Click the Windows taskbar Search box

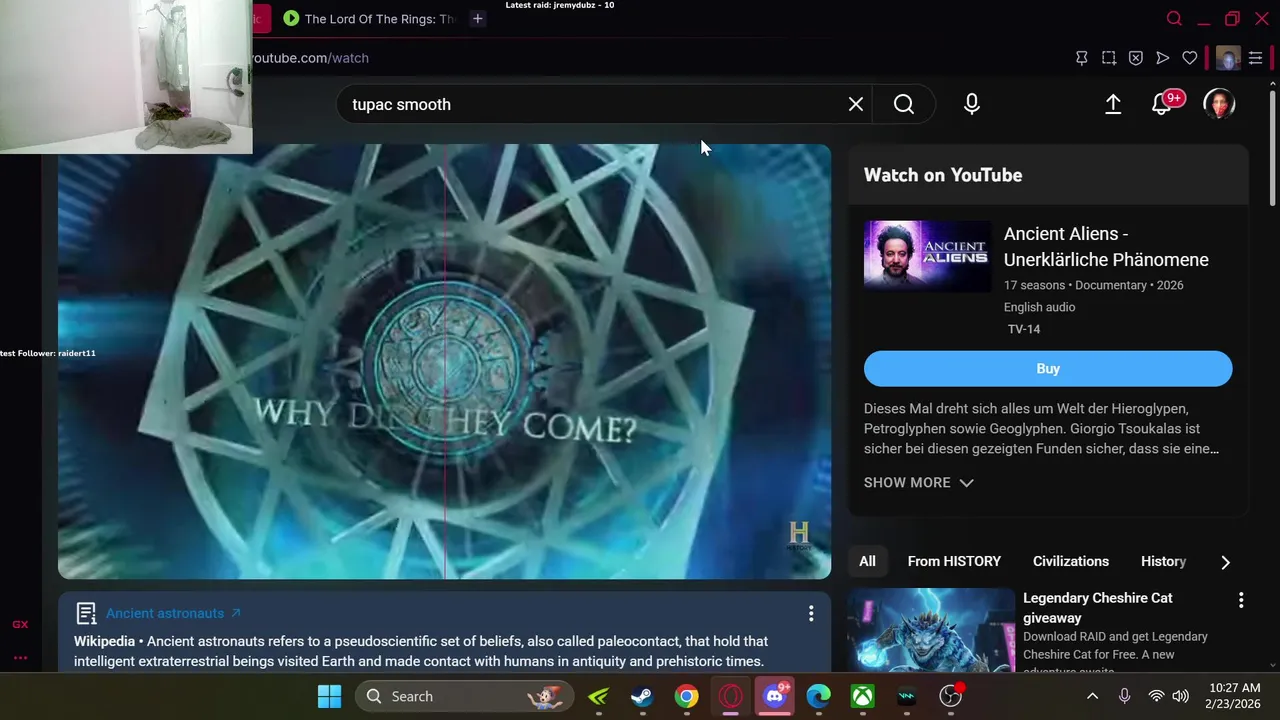click(465, 696)
